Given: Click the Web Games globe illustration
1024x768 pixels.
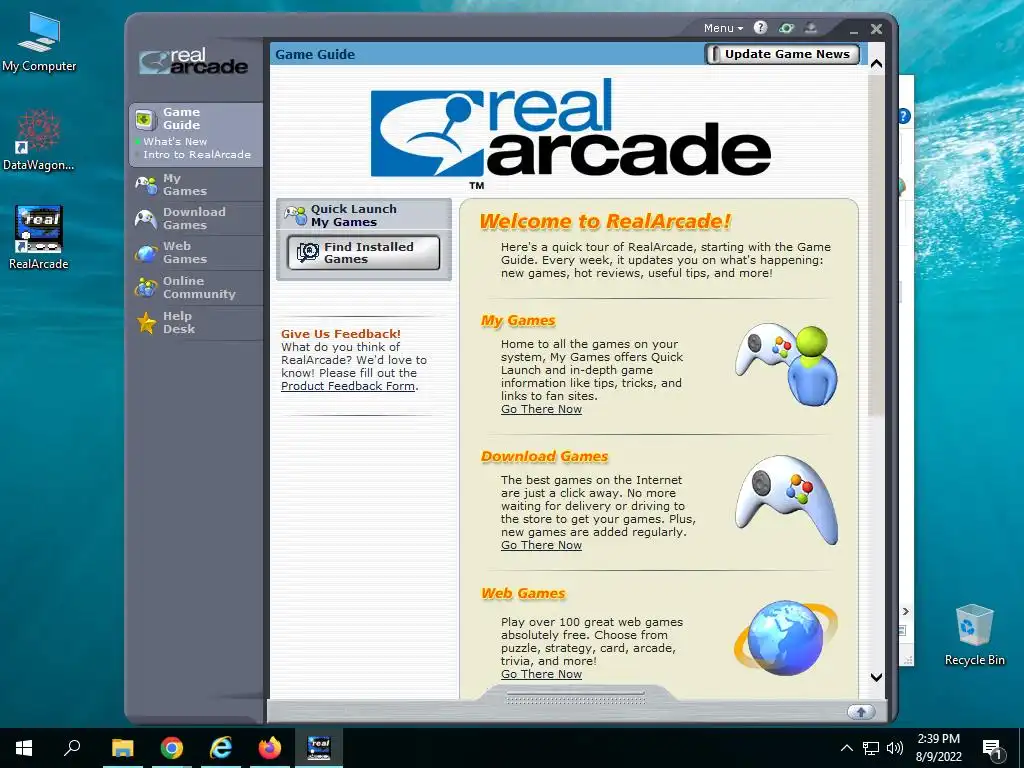Looking at the screenshot, I should 786,638.
